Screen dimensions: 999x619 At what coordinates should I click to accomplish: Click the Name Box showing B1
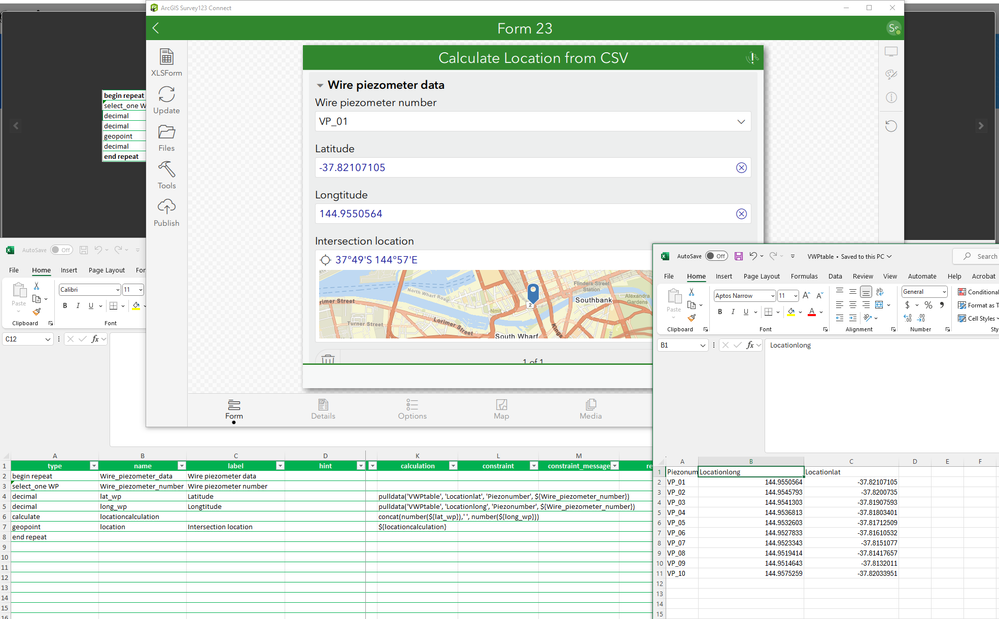[682, 345]
